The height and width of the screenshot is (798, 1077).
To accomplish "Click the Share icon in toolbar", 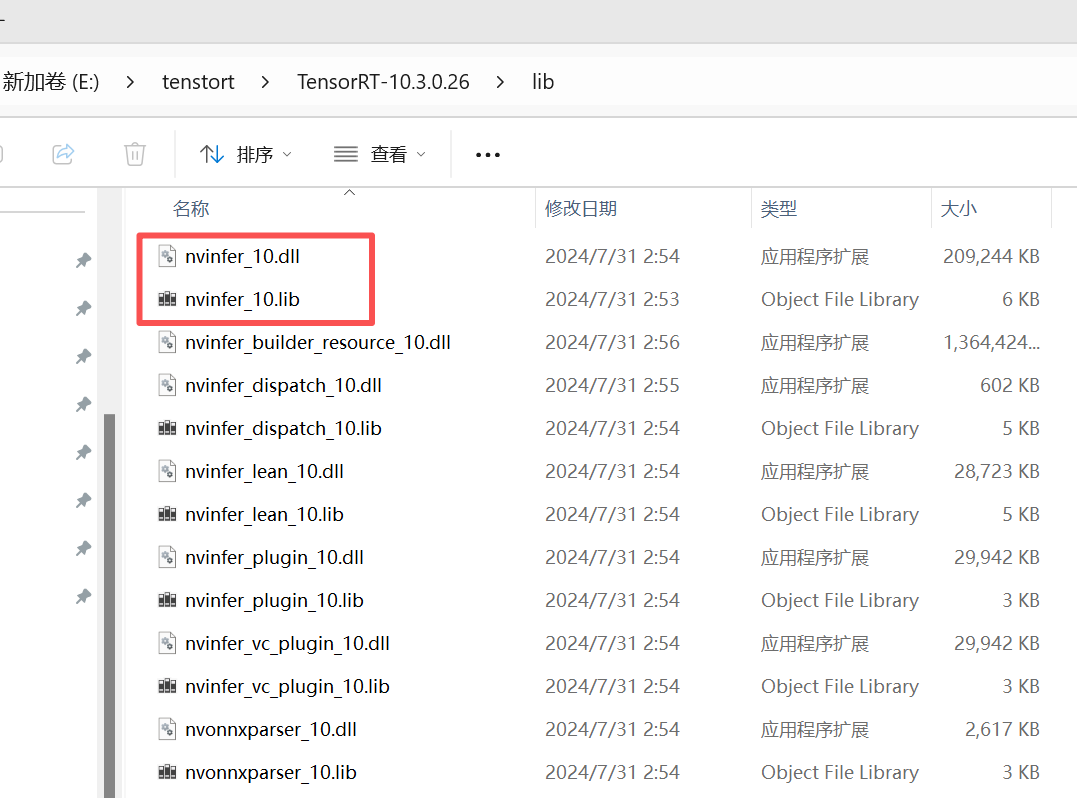I will (x=63, y=154).
